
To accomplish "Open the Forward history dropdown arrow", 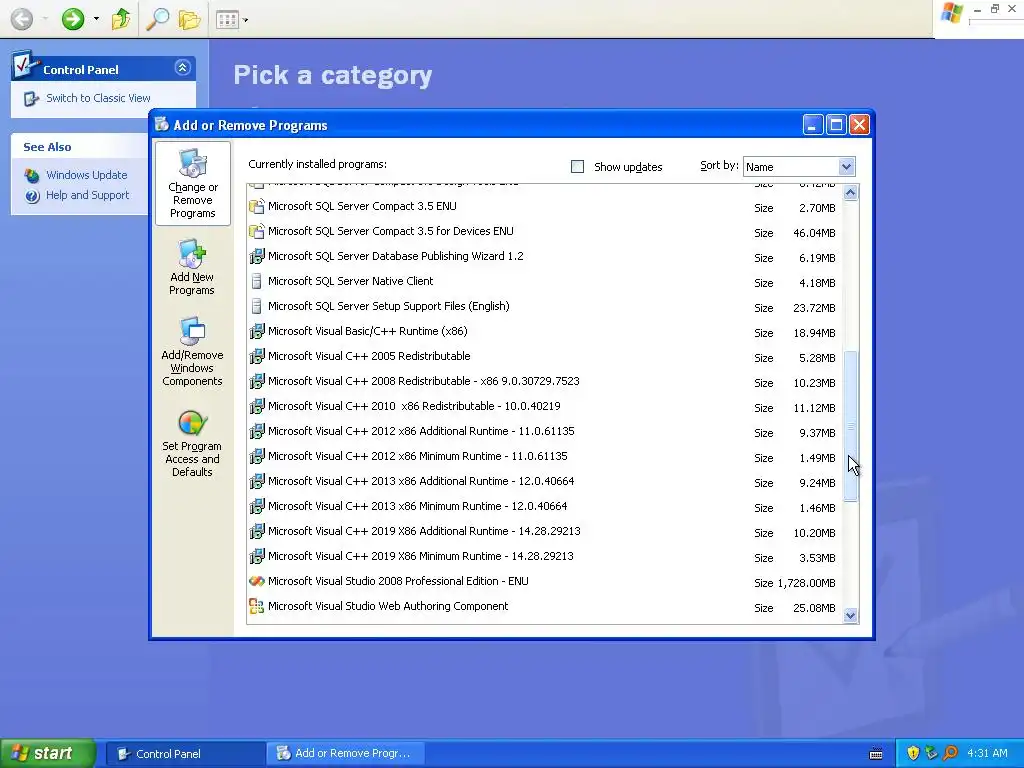I will click(96, 19).
